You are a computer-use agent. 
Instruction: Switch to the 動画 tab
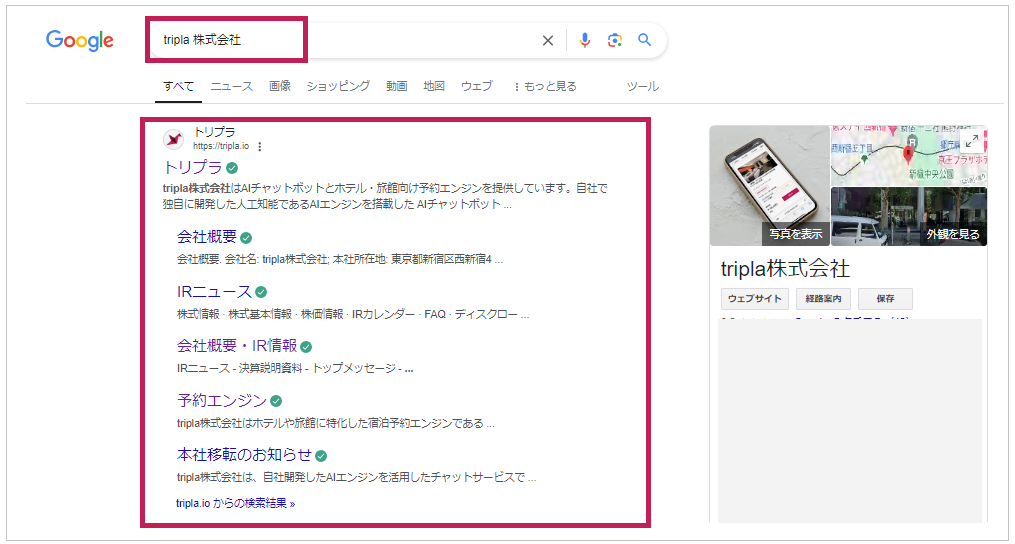point(397,86)
